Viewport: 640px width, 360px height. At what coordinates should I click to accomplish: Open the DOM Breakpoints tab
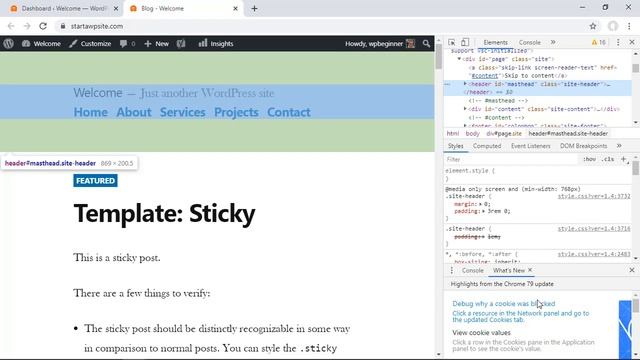point(583,146)
